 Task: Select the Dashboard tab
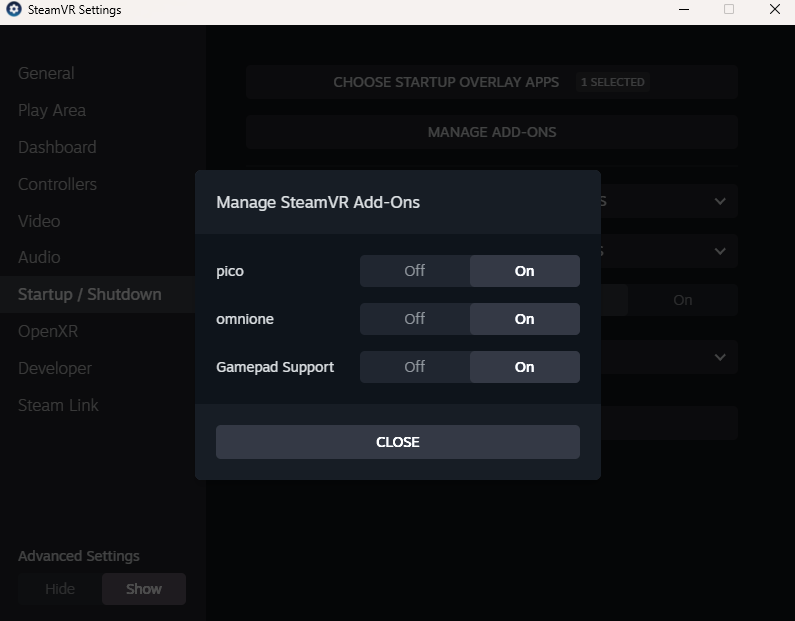57,147
